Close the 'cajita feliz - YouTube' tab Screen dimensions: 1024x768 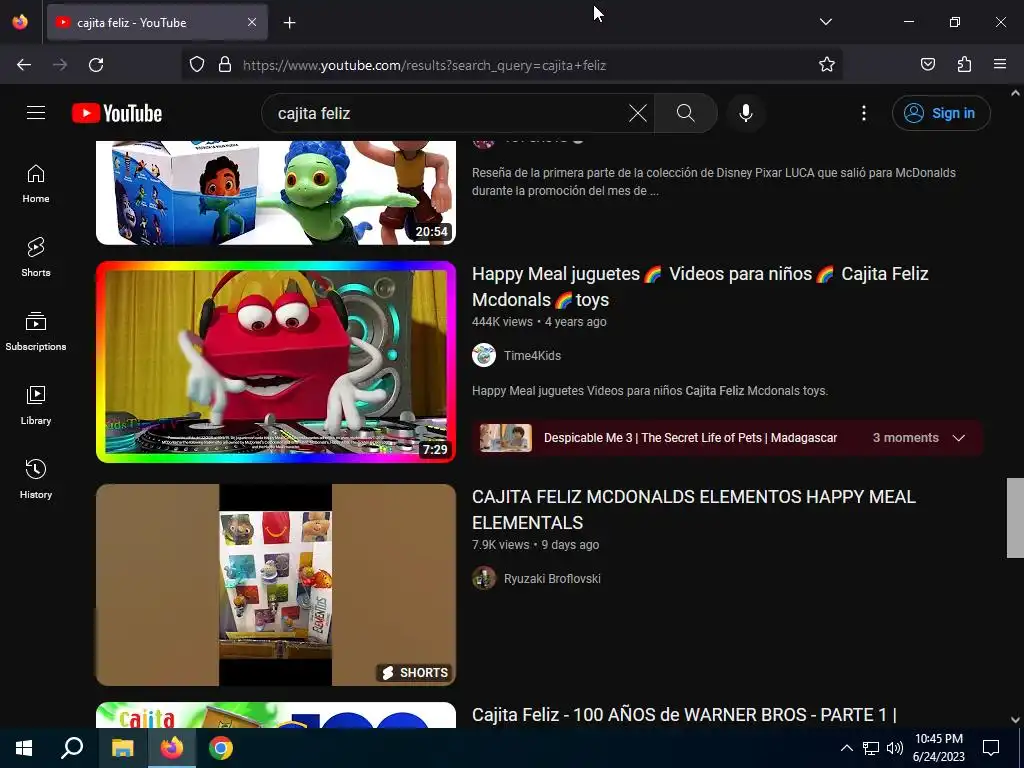pyautogui.click(x=252, y=22)
